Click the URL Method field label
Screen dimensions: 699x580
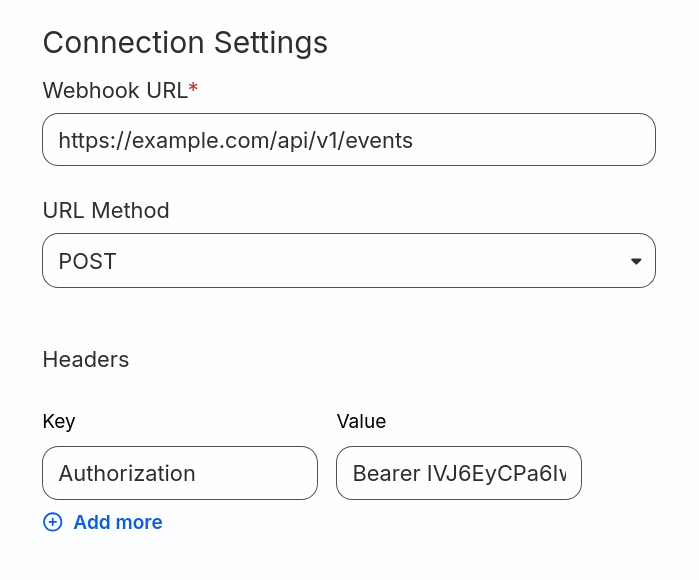(106, 210)
